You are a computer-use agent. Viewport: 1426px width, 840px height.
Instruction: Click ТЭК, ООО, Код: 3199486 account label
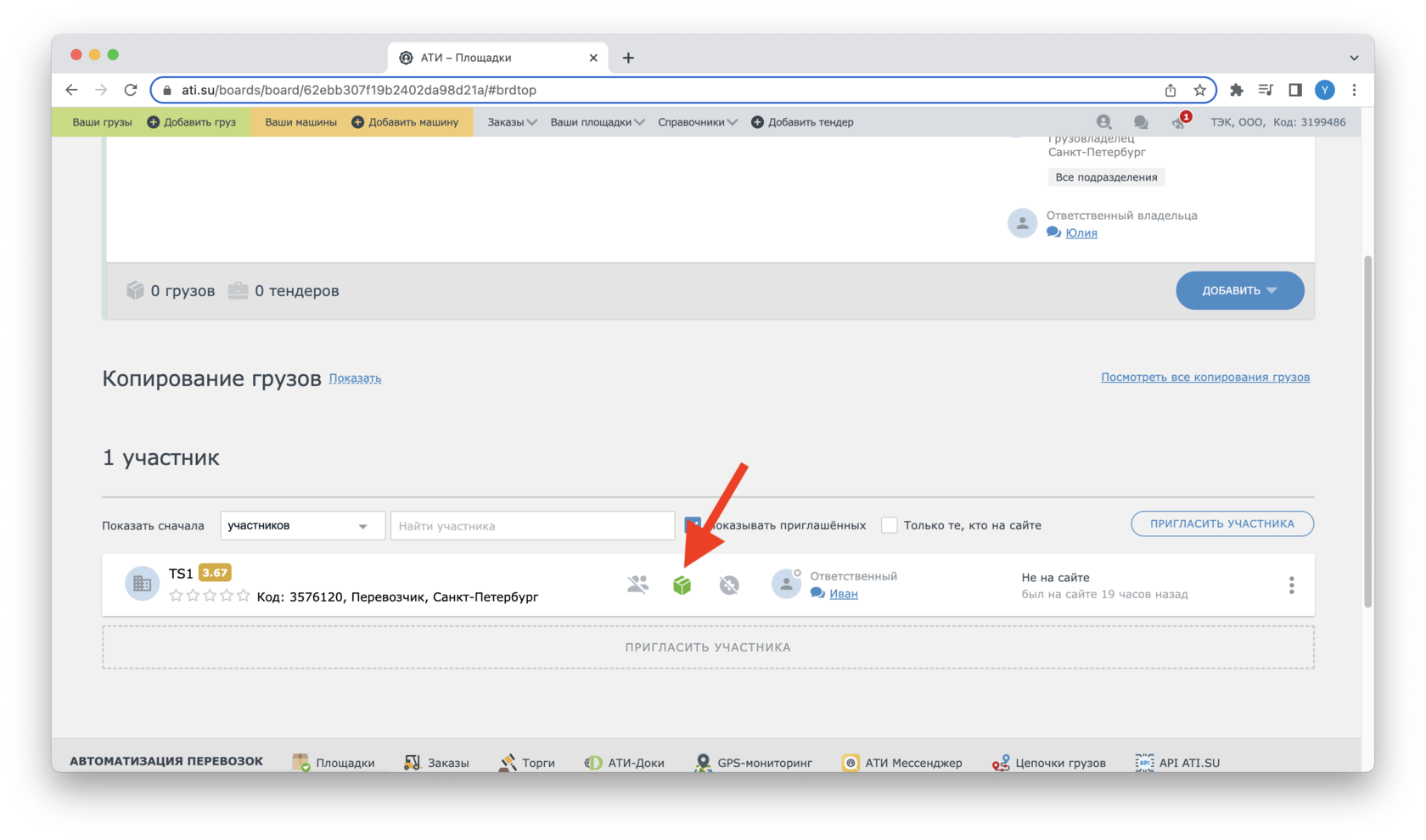tap(1277, 122)
